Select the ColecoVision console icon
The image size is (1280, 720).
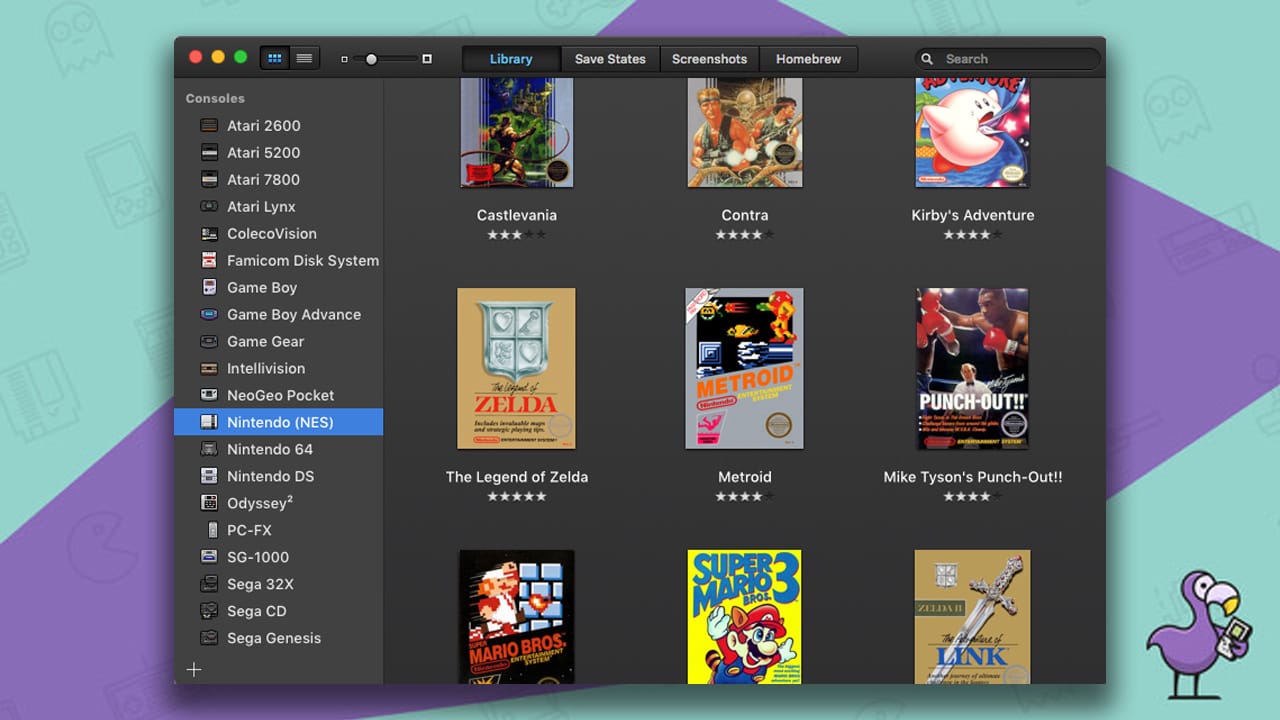pos(209,233)
